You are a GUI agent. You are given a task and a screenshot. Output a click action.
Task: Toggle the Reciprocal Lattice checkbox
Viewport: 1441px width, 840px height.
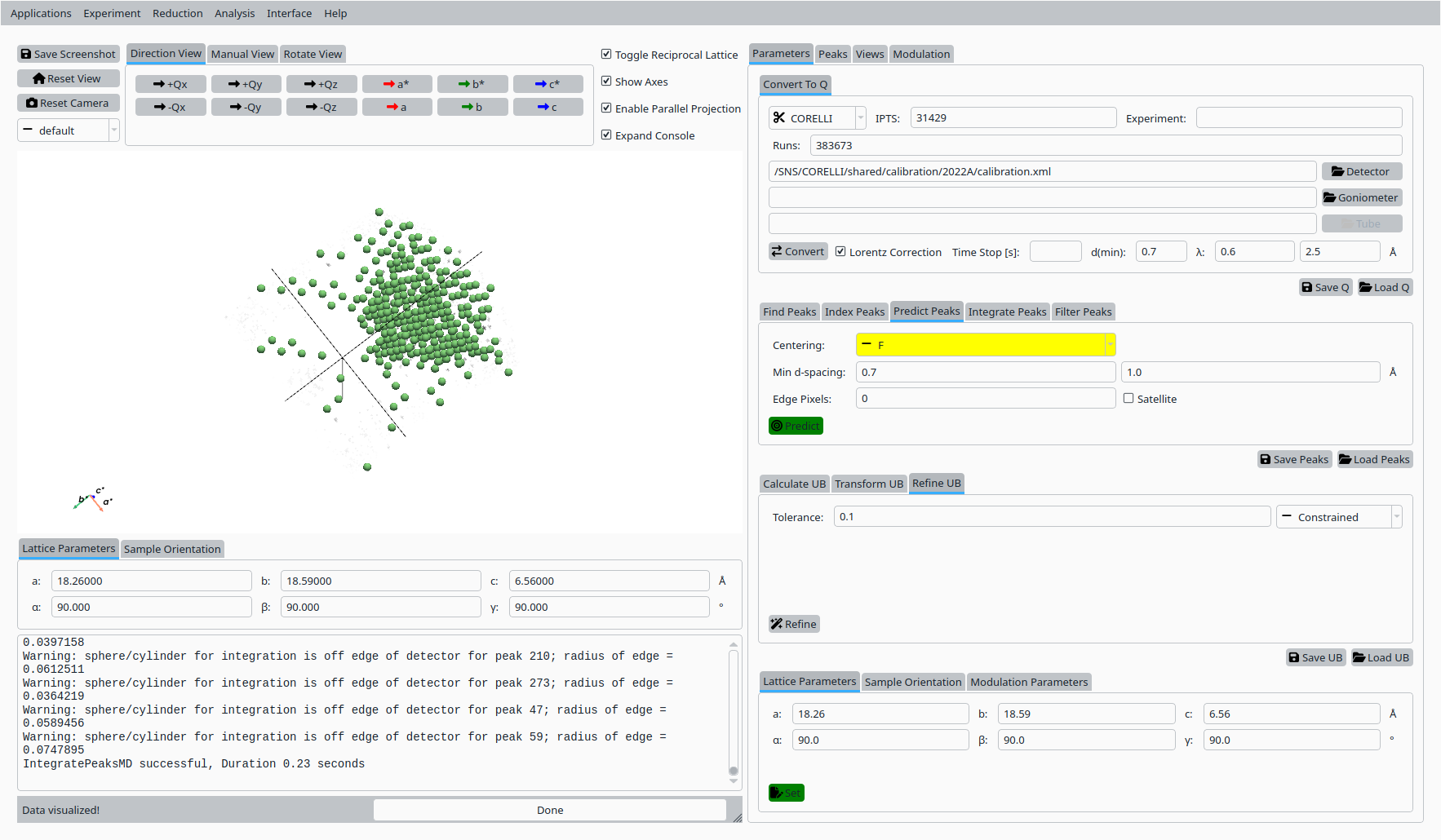coord(606,55)
